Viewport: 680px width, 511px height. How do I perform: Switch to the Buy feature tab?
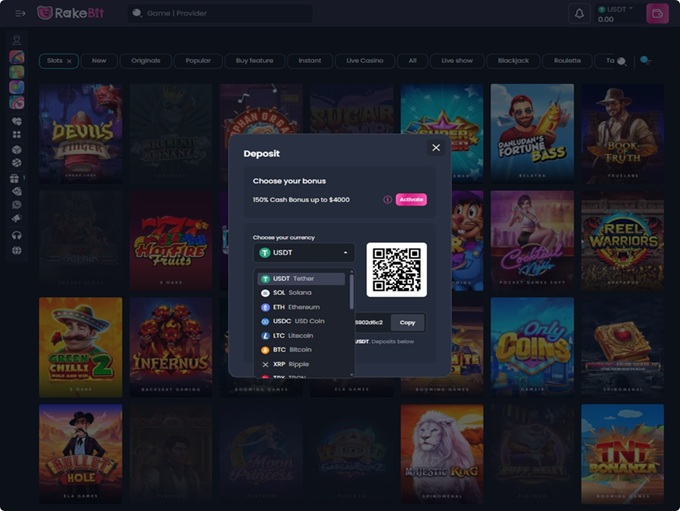click(x=255, y=61)
